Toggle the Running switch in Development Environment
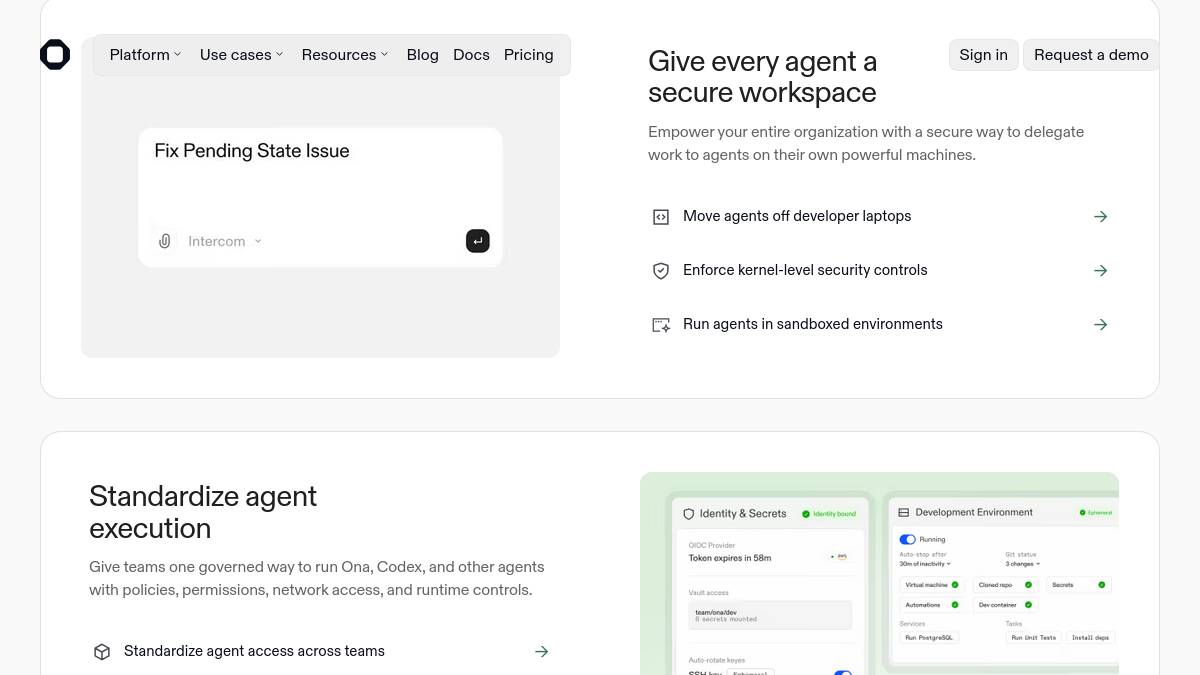Viewport: 1200px width, 675px height. tap(908, 539)
